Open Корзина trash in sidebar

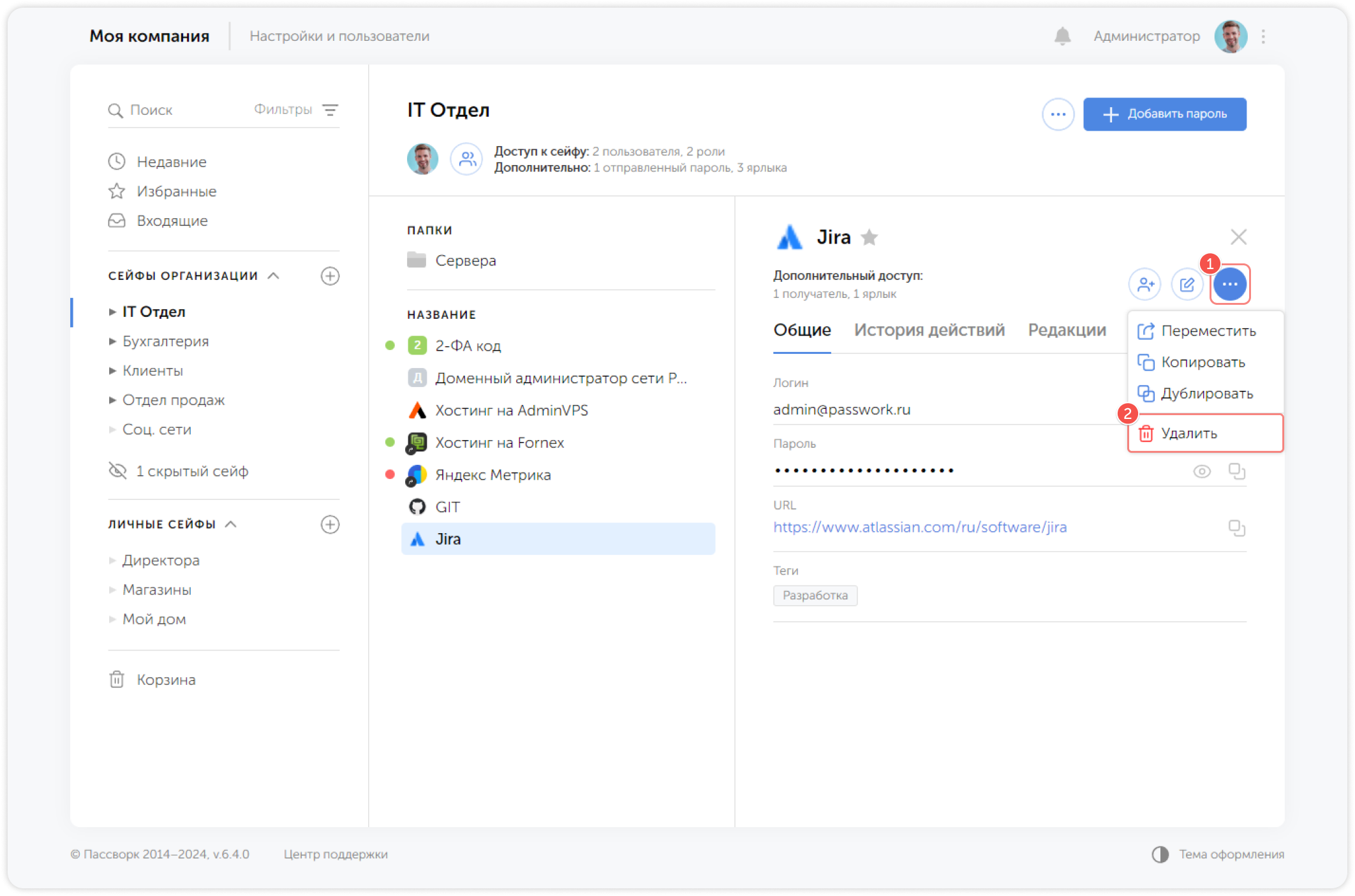pyautogui.click(x=165, y=680)
